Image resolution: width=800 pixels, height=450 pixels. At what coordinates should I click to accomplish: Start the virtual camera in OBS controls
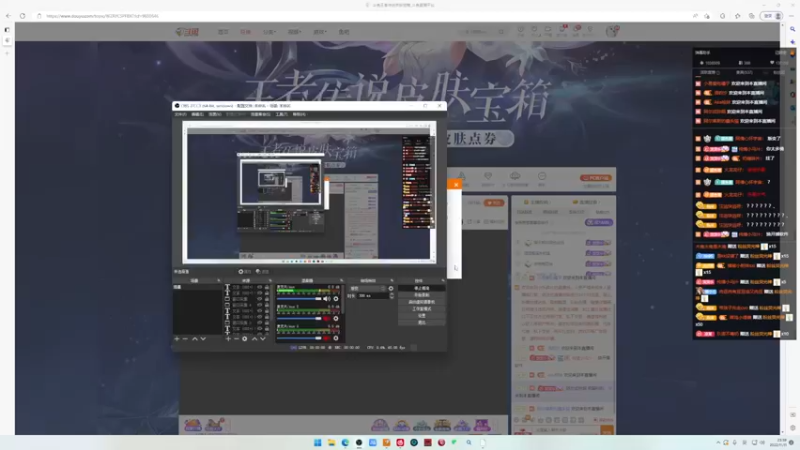pyautogui.click(x=421, y=302)
